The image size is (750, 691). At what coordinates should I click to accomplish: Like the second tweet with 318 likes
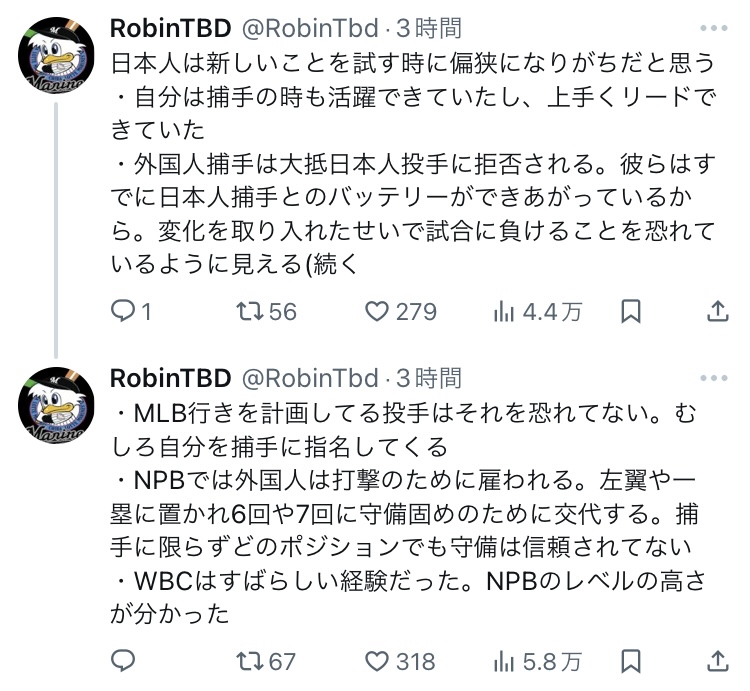pos(377,661)
